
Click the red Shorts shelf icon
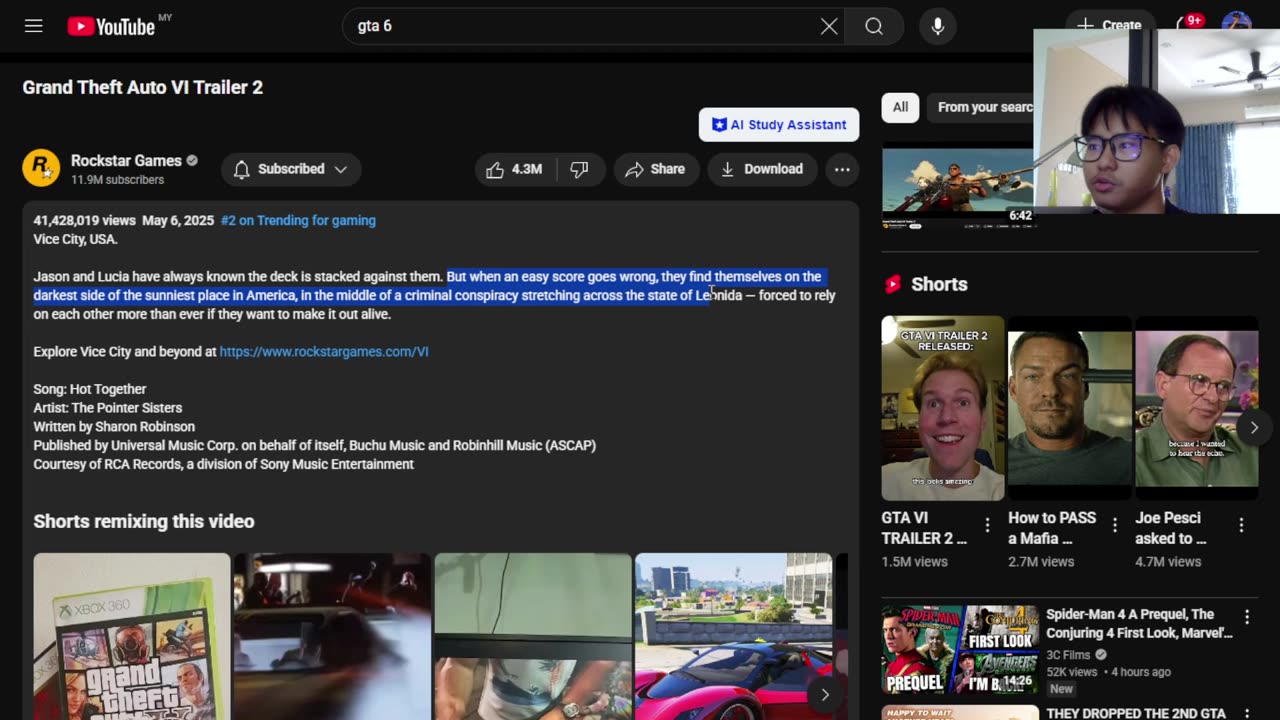pos(893,284)
